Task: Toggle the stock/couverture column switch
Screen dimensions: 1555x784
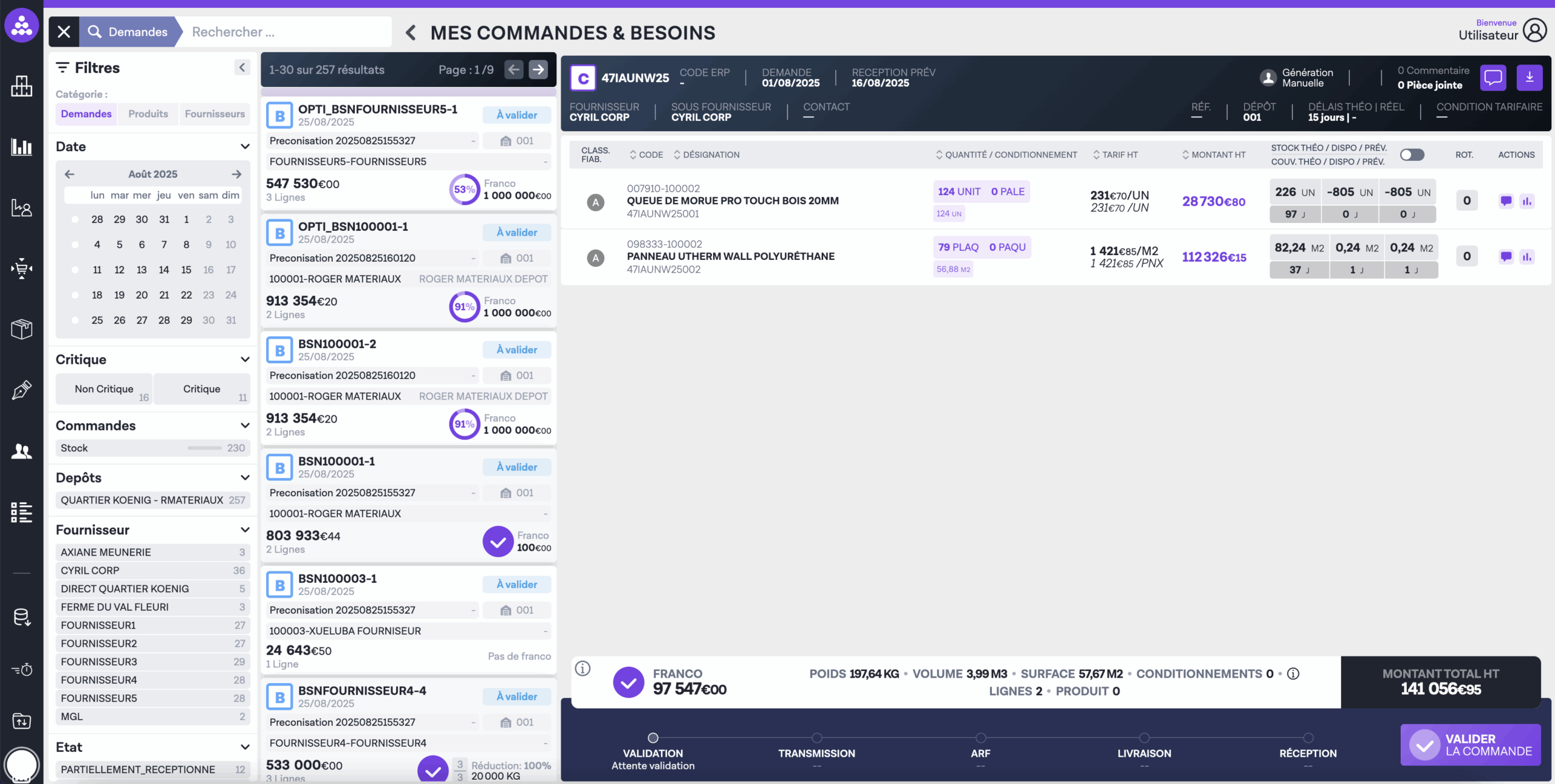Action: click(x=1412, y=155)
